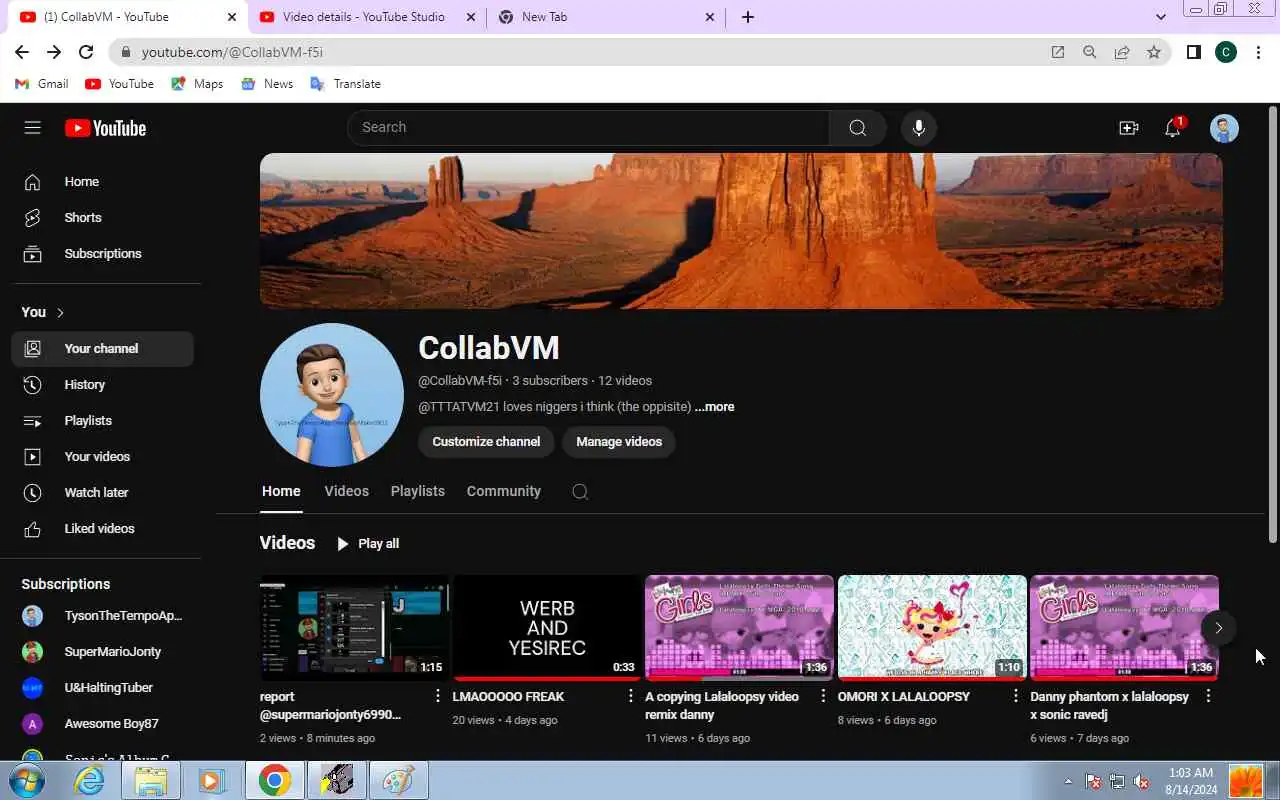Activate voice search microphone
Image resolution: width=1280 pixels, height=800 pixels.
918,127
